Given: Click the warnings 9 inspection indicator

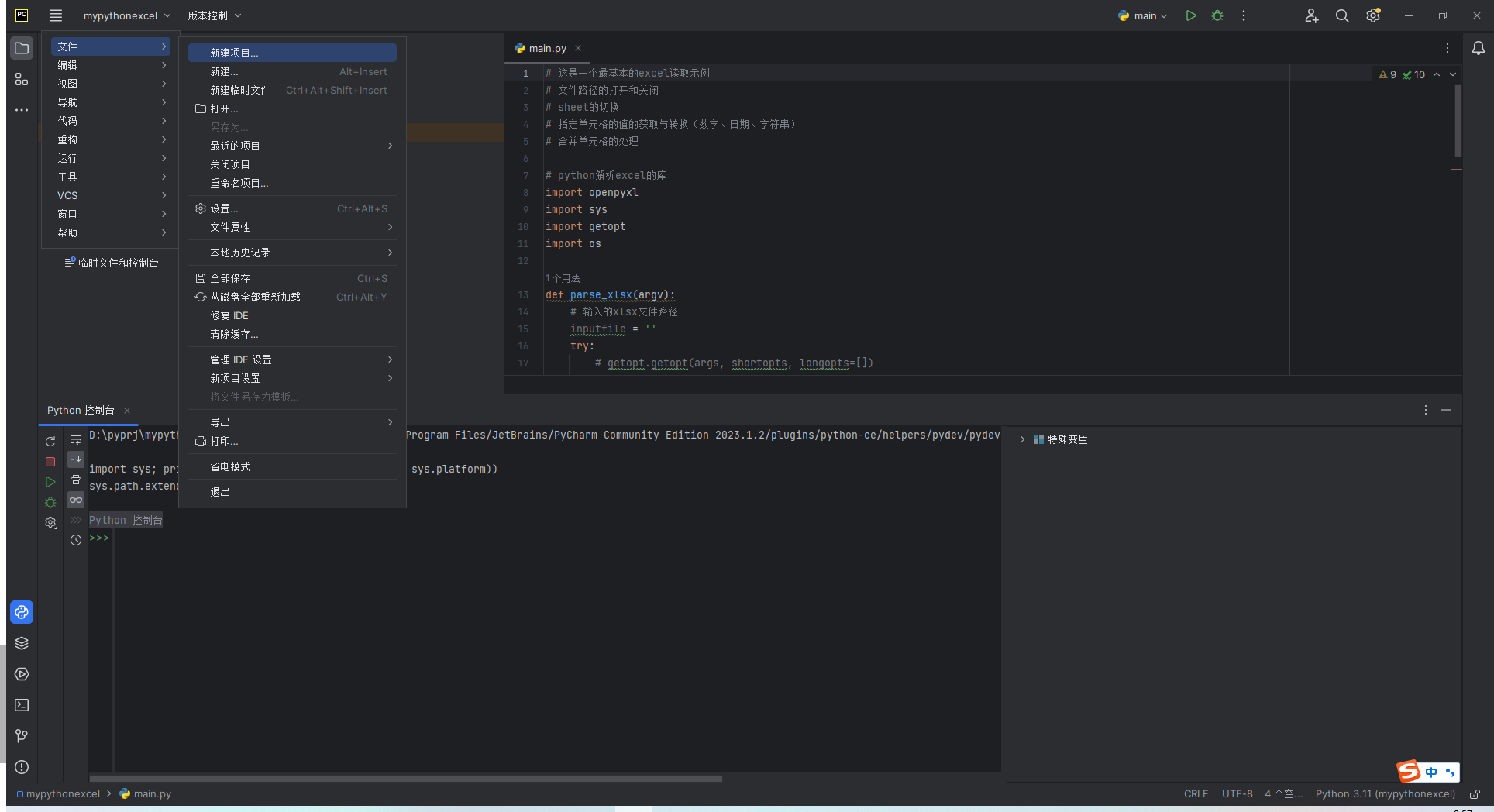Looking at the screenshot, I should [x=1387, y=74].
